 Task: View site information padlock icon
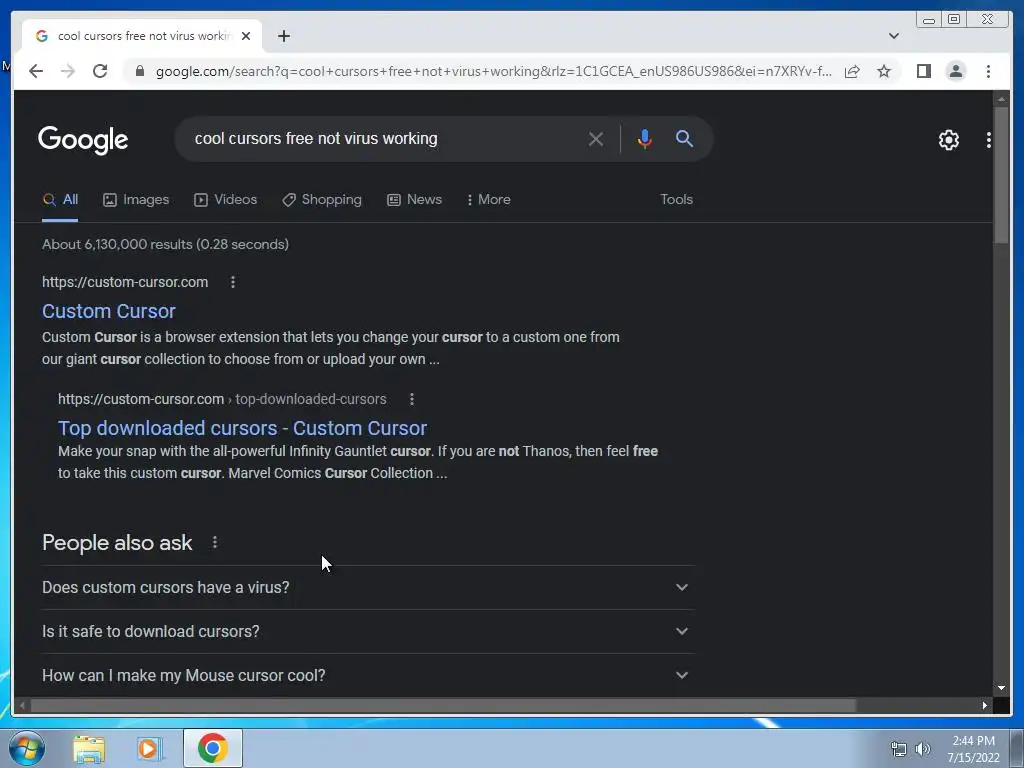140,71
